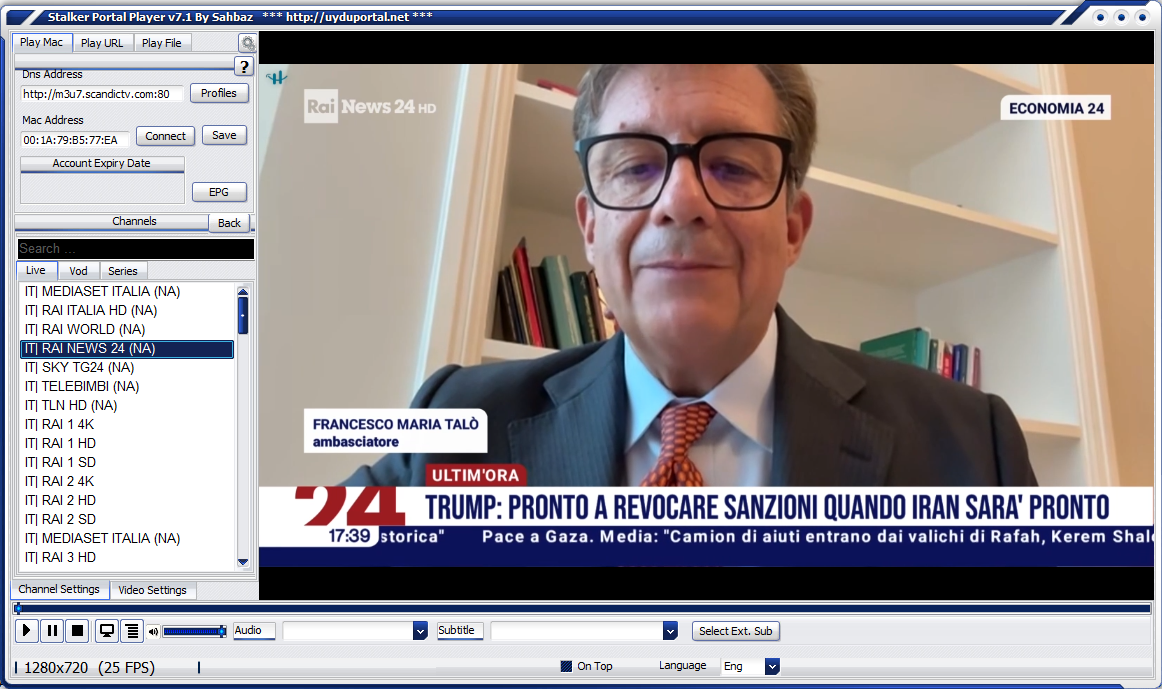Image resolution: width=1162 pixels, height=689 pixels.
Task: Click the playlist lines icon
Action: click(131, 631)
